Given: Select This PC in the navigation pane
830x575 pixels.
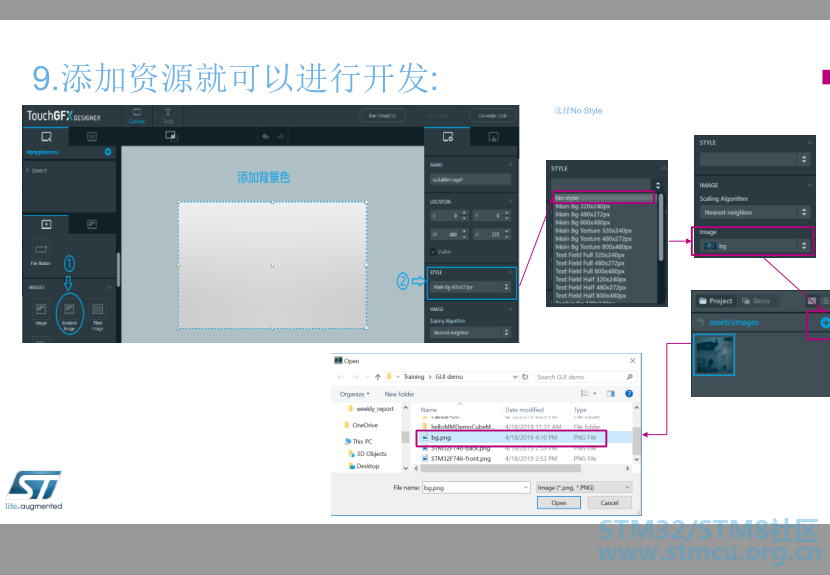Looking at the screenshot, I should tap(358, 441).
